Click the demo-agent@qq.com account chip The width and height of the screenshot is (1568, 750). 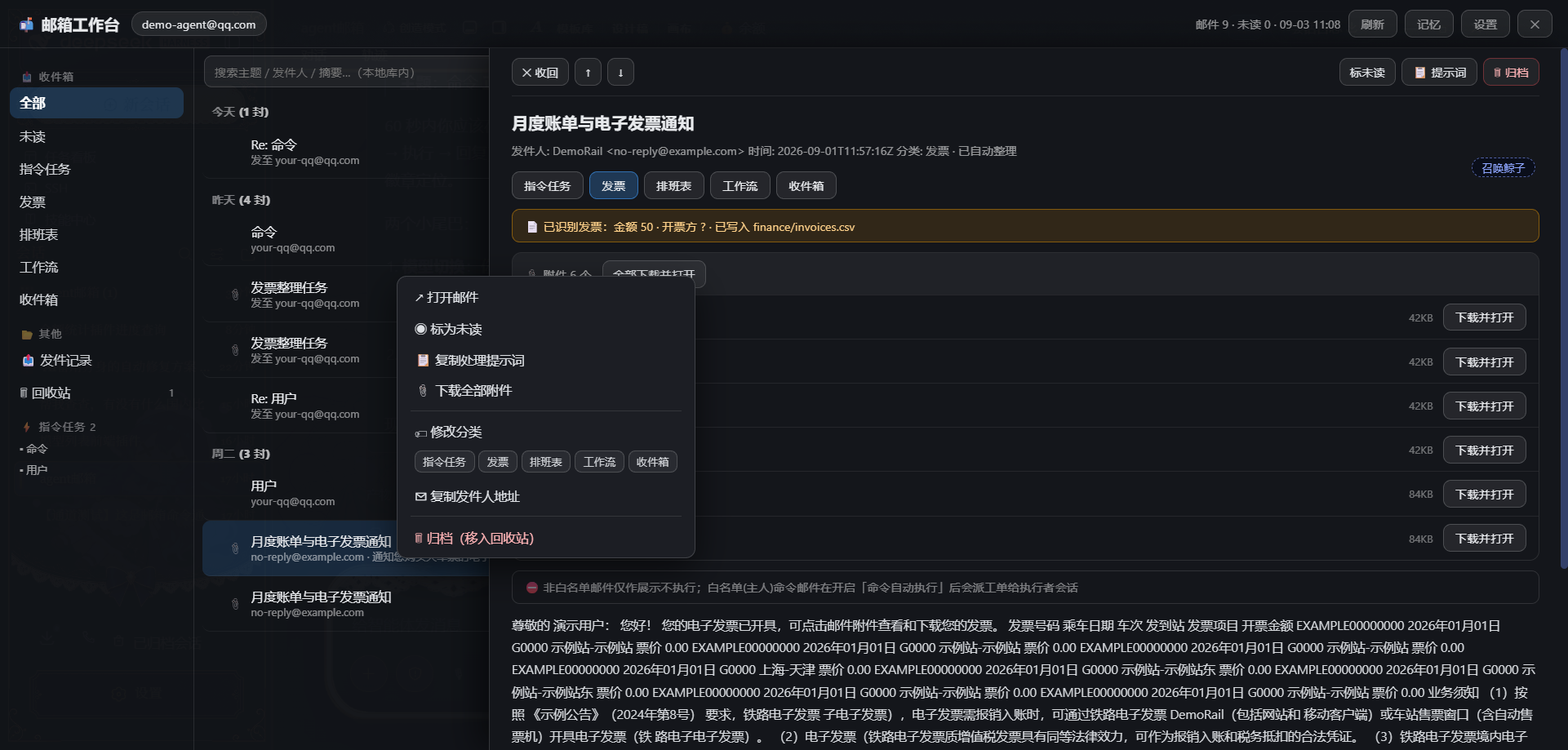point(199,24)
